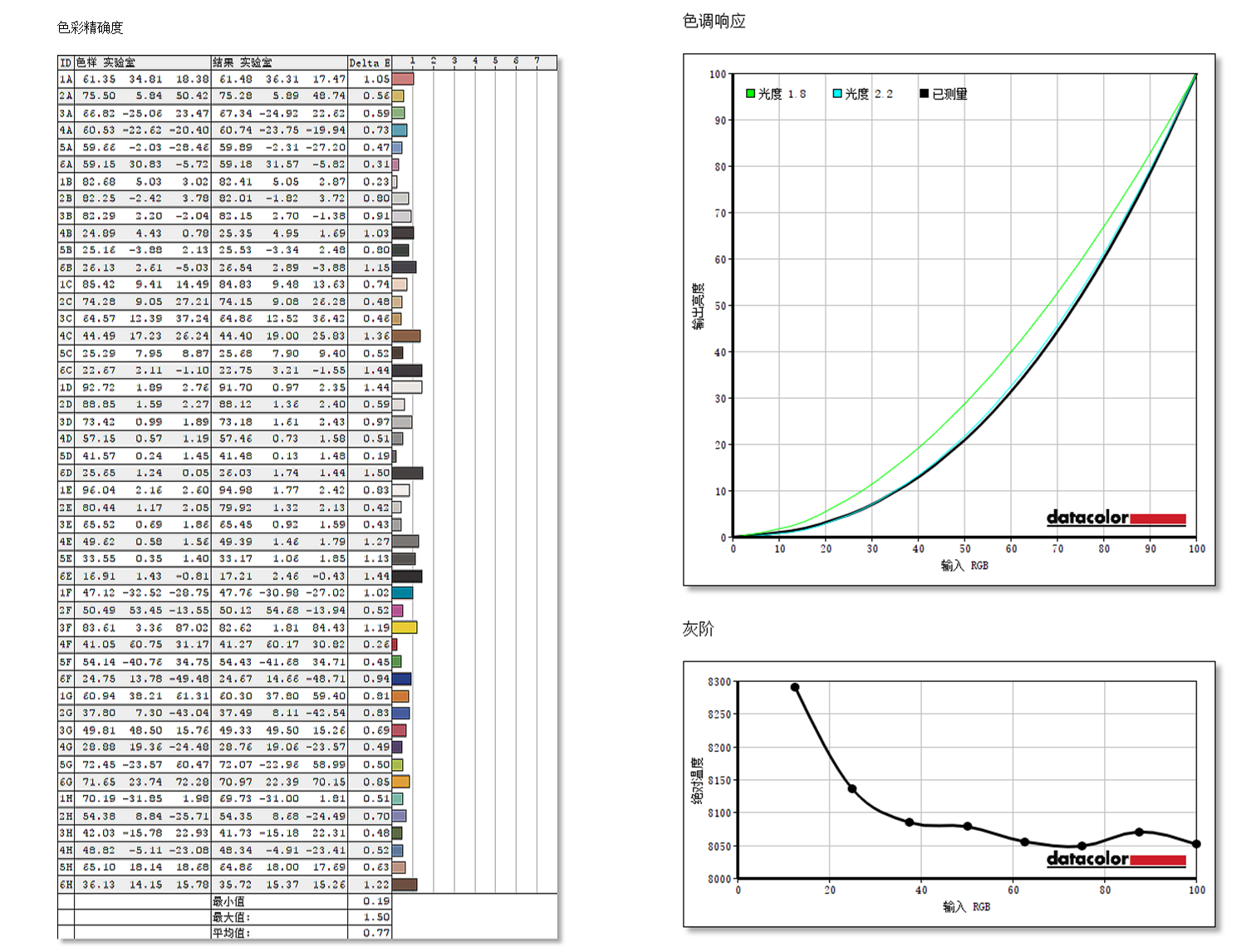
Task: Click the cyan 光度 2.2 legend square
Action: (x=837, y=94)
